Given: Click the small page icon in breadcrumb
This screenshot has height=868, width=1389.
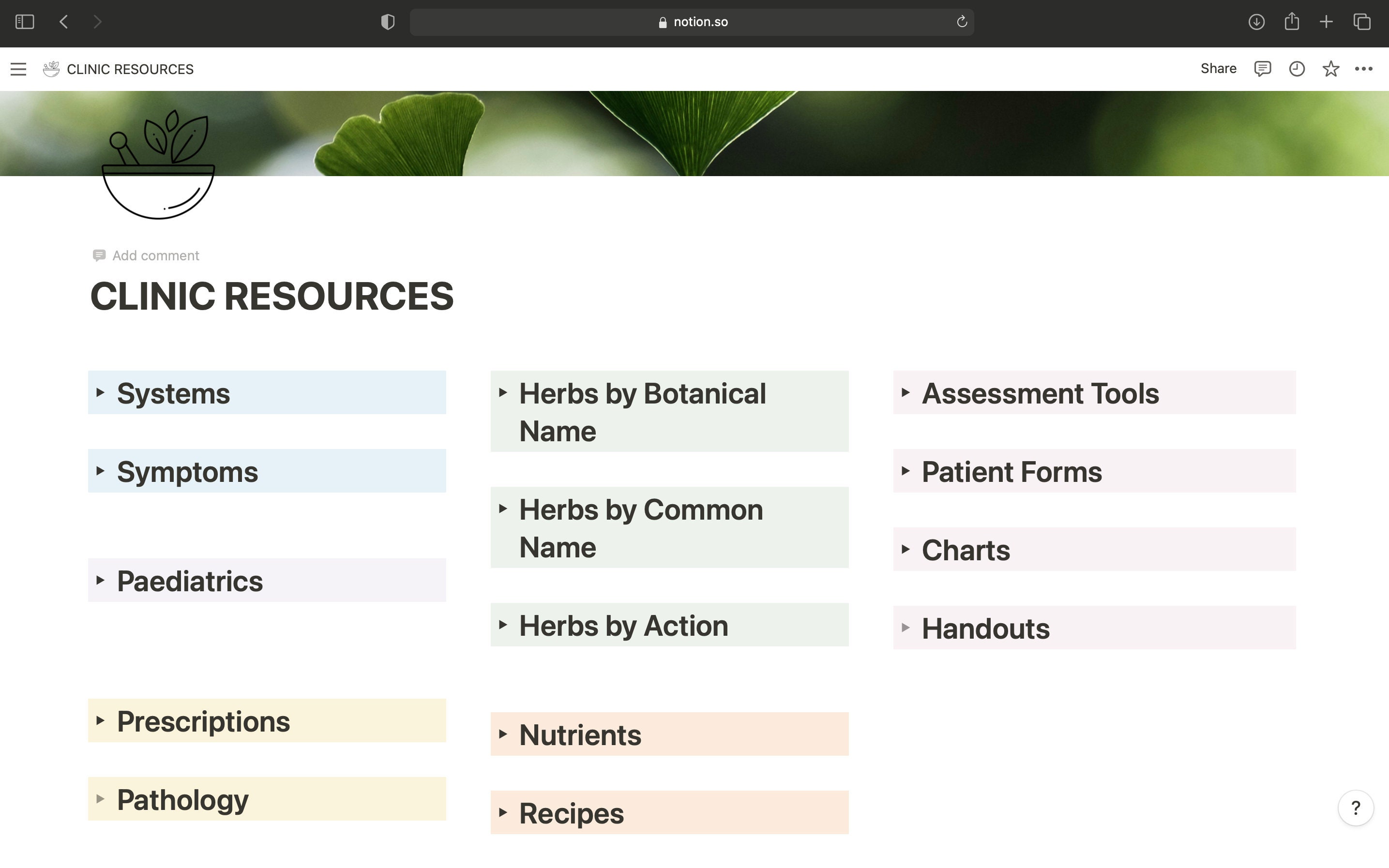Looking at the screenshot, I should pos(51,69).
